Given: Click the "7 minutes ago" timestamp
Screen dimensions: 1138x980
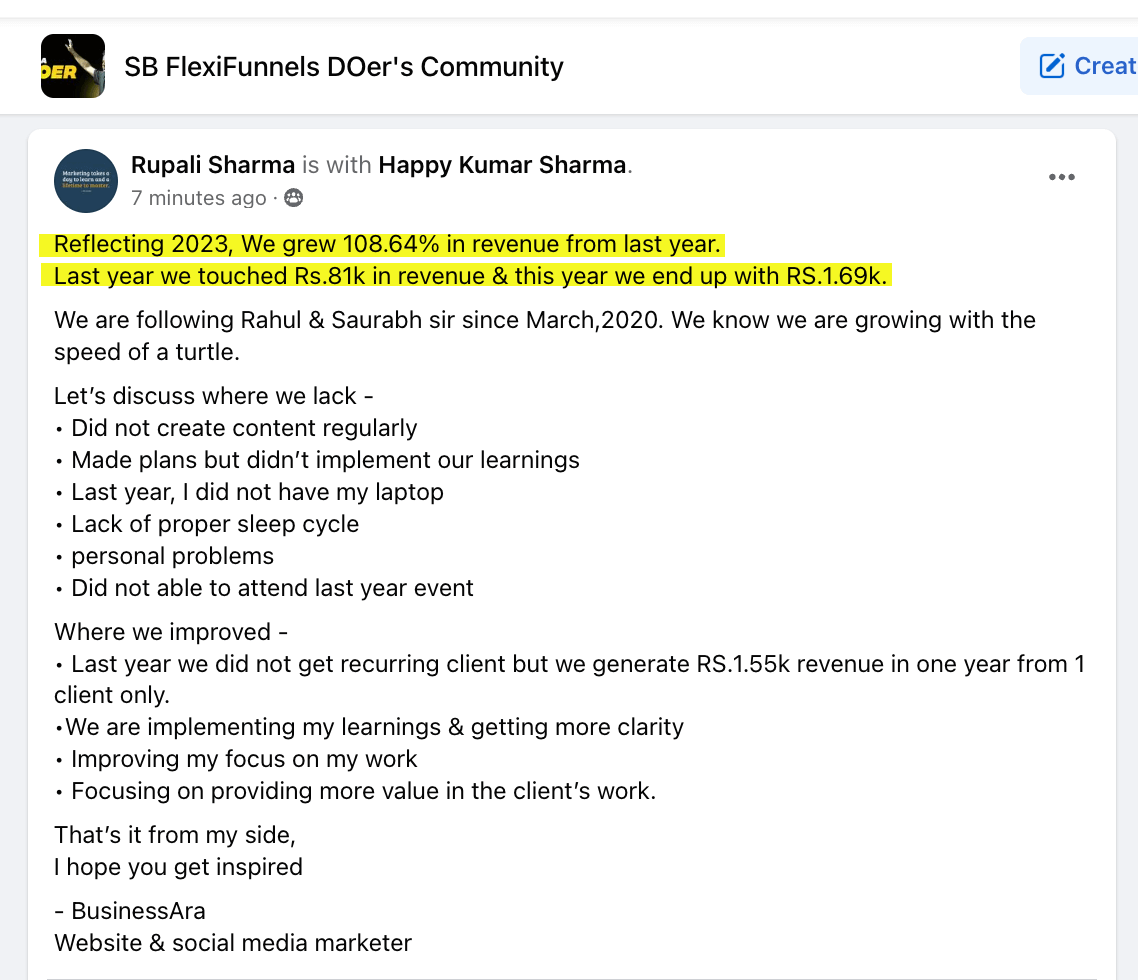Looking at the screenshot, I should point(198,198).
